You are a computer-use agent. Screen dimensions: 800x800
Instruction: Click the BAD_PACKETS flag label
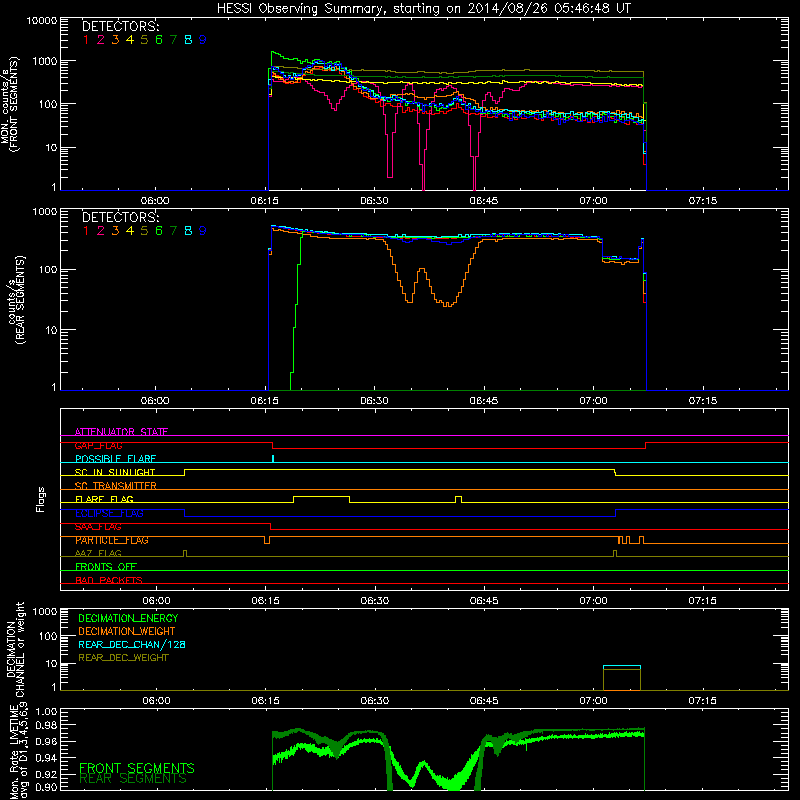109,580
